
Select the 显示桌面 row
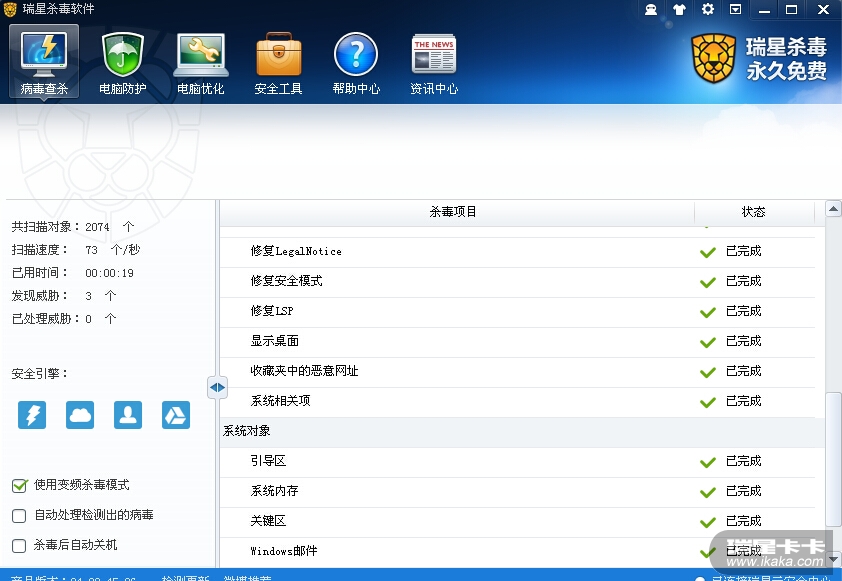pyautogui.click(x=518, y=342)
